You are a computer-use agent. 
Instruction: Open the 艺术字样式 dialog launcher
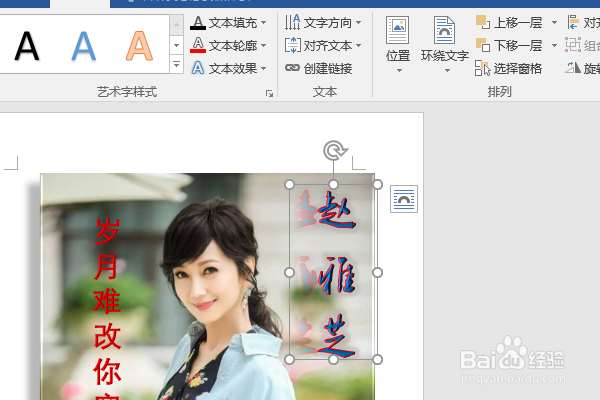tap(269, 93)
